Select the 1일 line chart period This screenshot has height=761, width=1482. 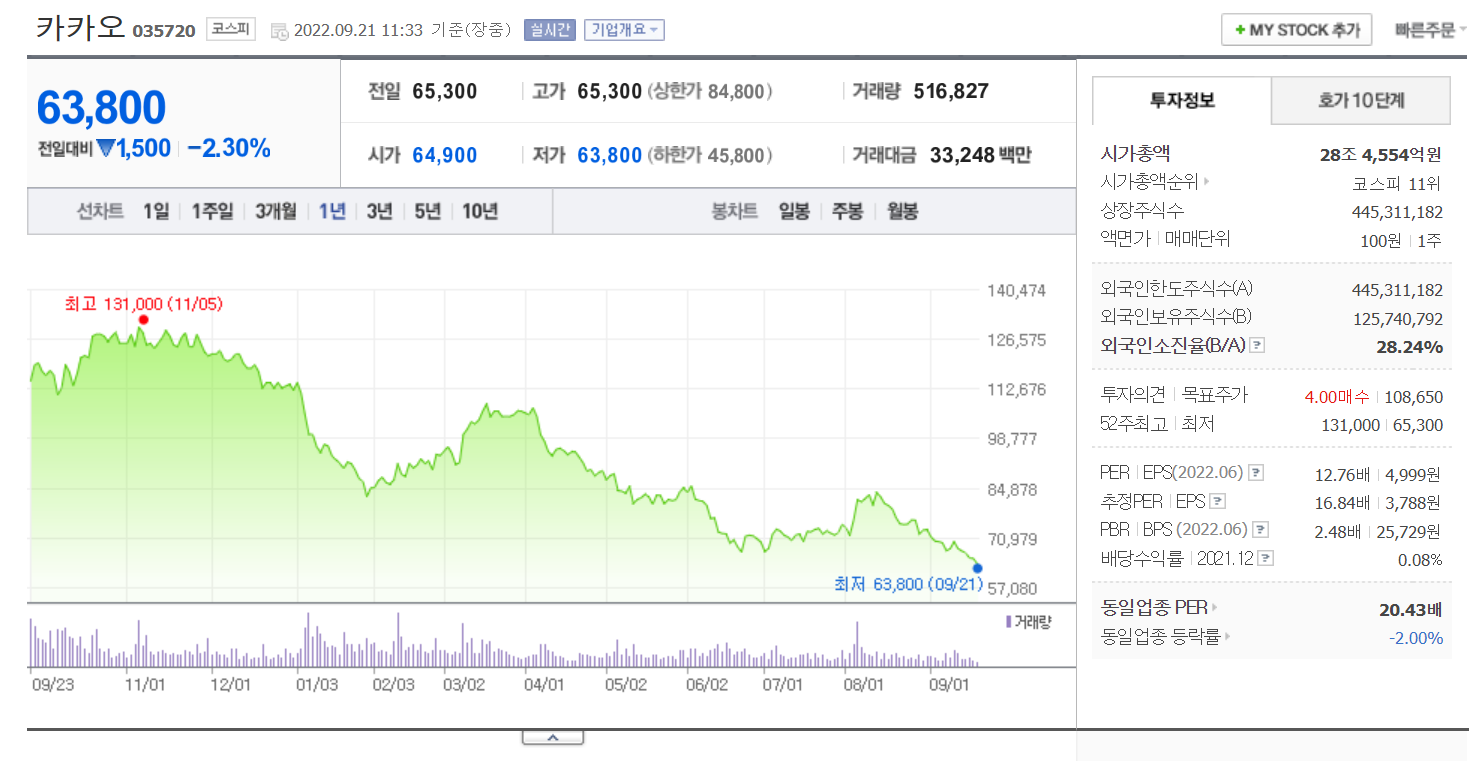[156, 211]
